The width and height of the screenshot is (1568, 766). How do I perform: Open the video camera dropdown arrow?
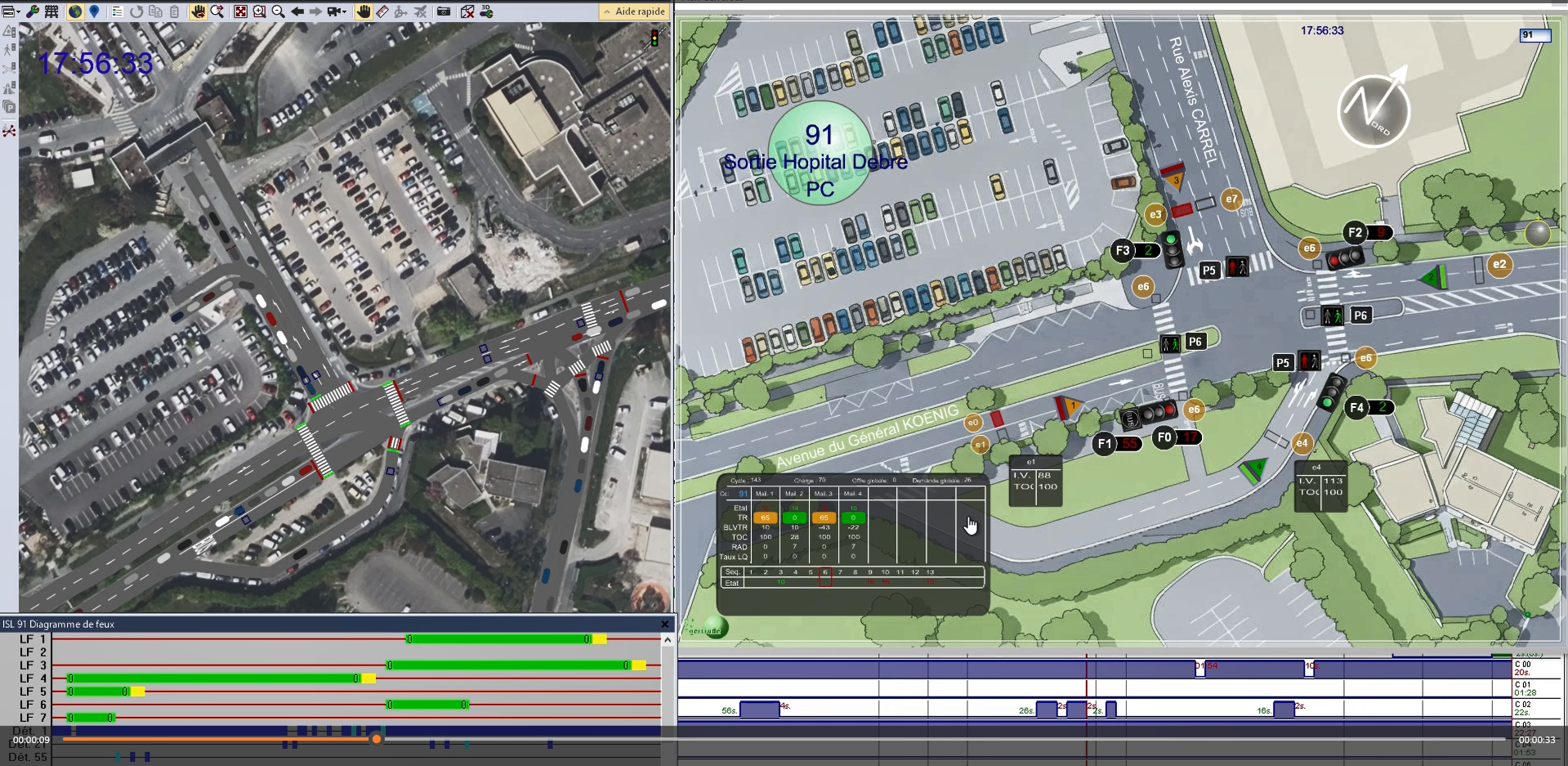pyautogui.click(x=346, y=11)
